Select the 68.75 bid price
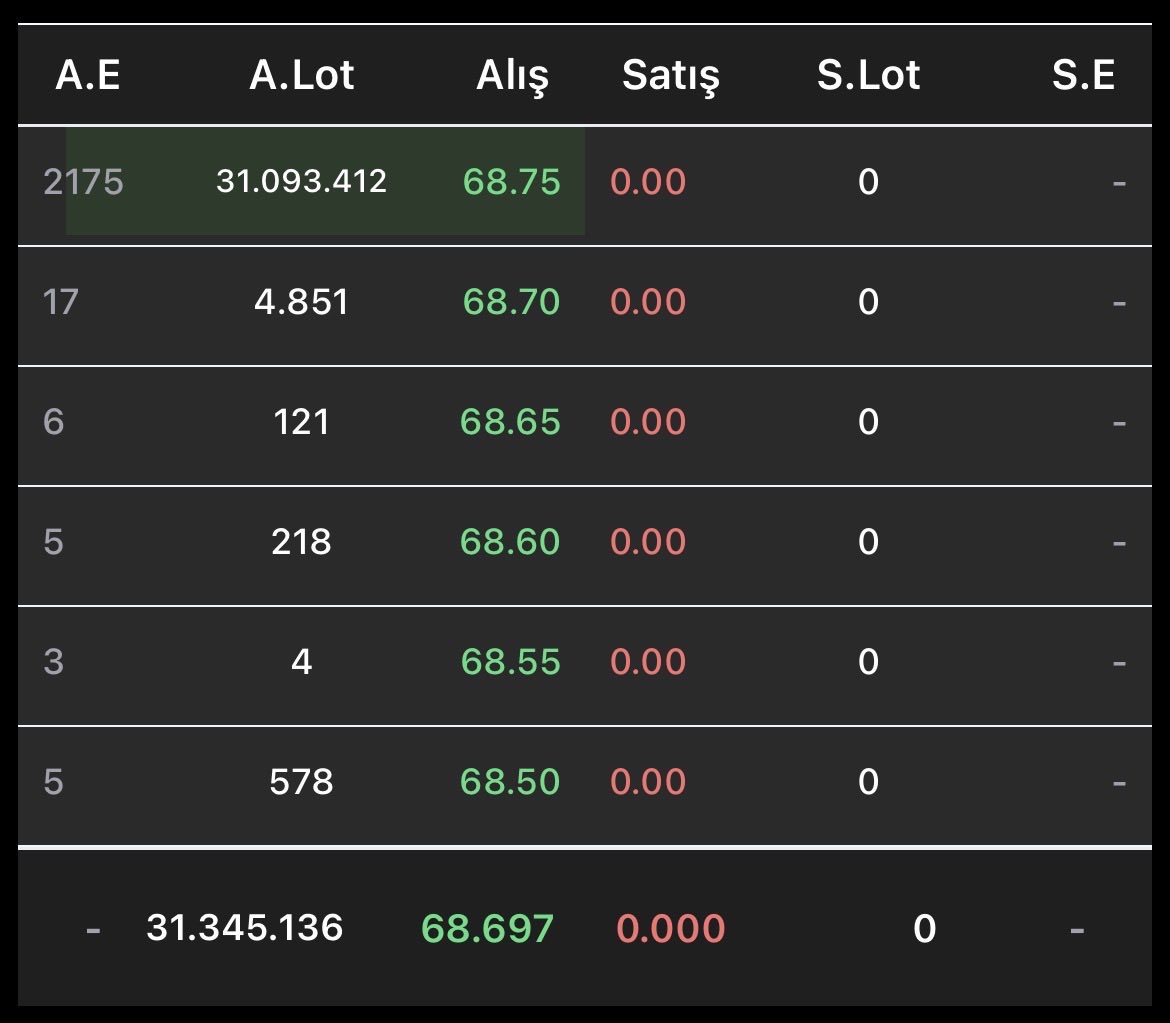 click(x=511, y=182)
